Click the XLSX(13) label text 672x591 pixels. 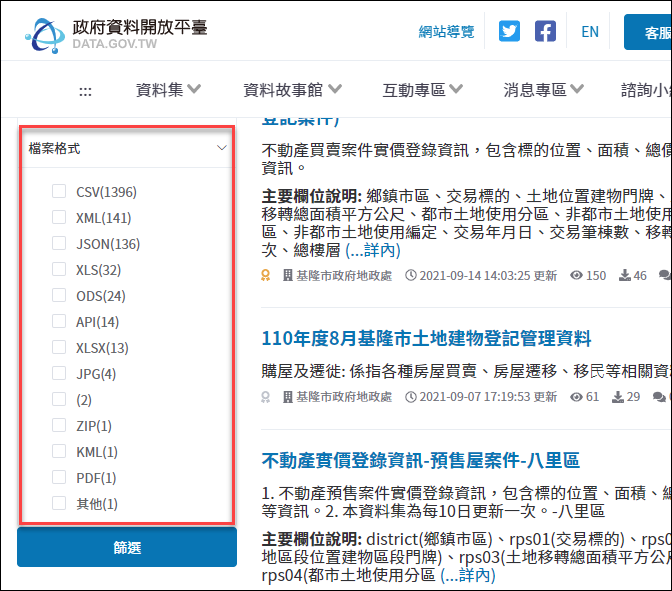(102, 348)
